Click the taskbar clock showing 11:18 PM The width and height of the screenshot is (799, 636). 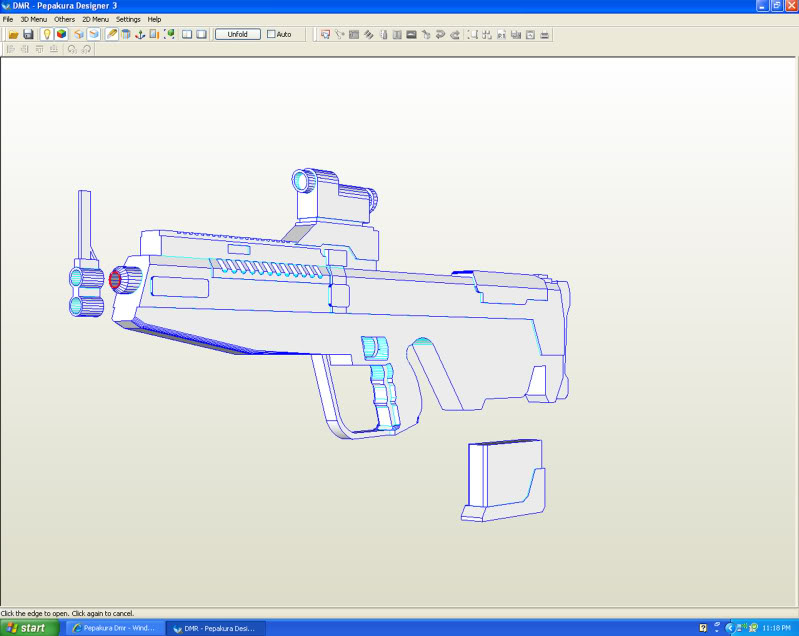pos(777,628)
